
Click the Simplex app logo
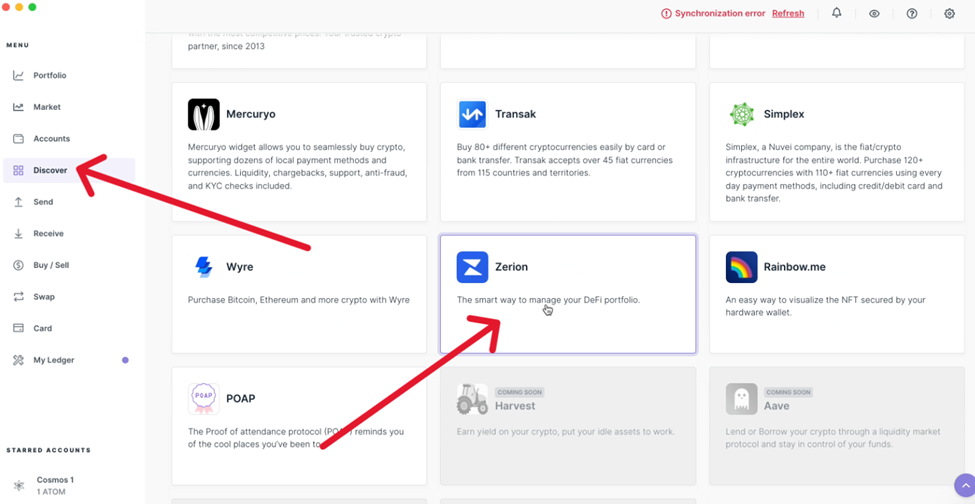point(741,114)
